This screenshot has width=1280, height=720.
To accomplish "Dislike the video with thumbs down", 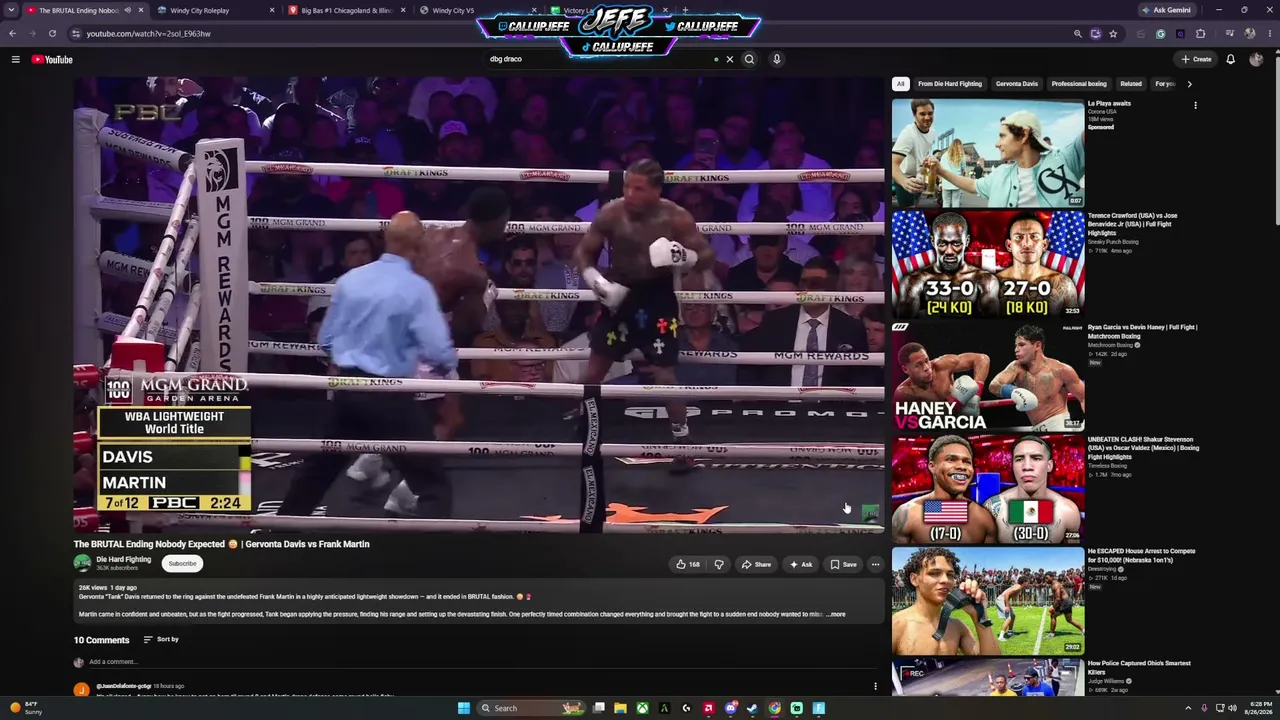I will [719, 564].
